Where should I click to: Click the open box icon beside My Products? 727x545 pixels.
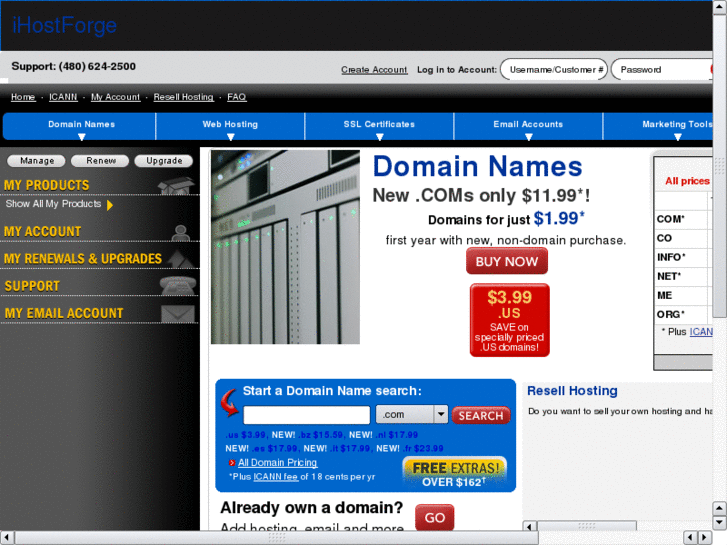pyautogui.click(x=176, y=185)
